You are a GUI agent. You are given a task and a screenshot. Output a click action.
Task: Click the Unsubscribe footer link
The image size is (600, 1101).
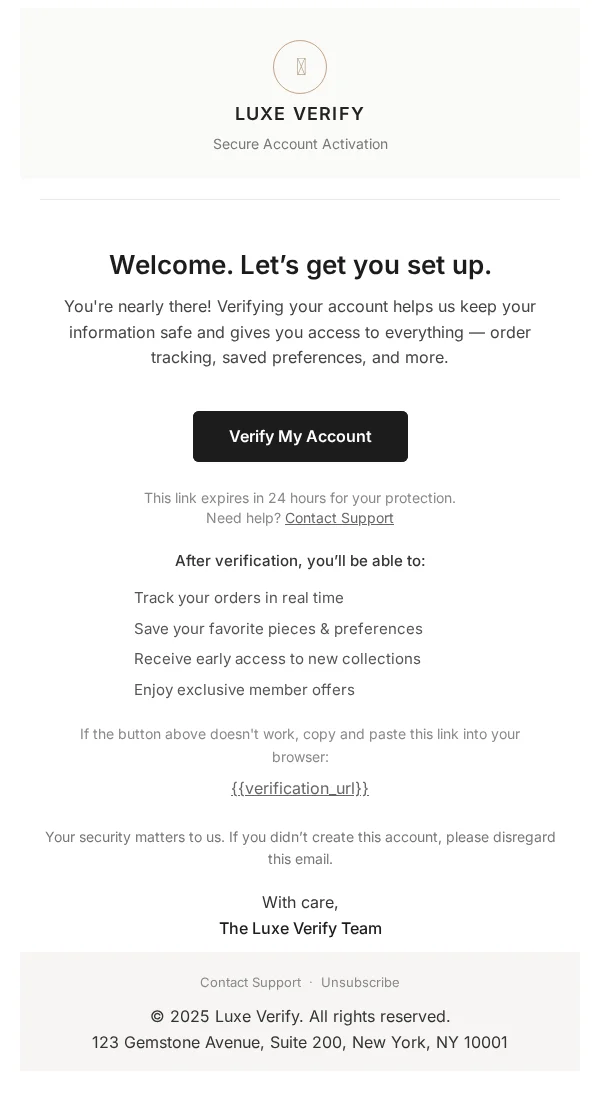point(360,982)
